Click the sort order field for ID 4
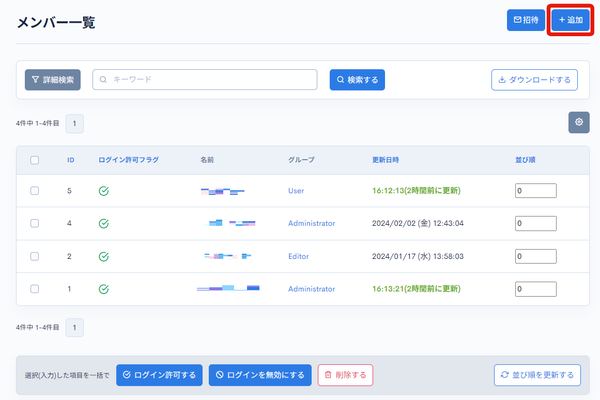The height and width of the screenshot is (400, 600). 536,223
